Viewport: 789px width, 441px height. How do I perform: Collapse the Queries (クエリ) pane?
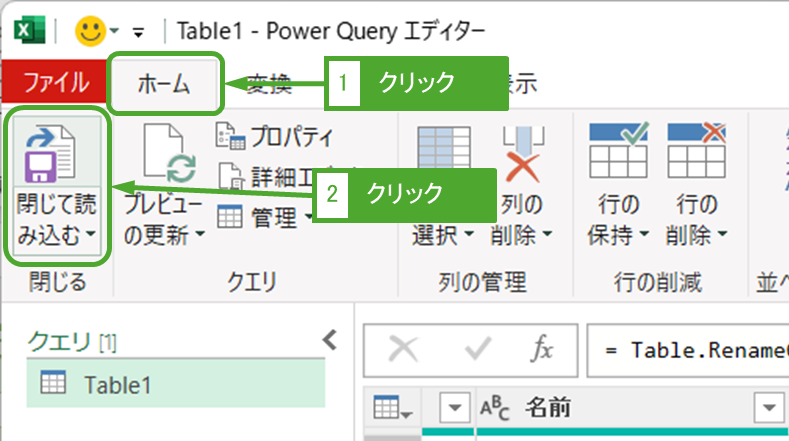click(x=328, y=342)
